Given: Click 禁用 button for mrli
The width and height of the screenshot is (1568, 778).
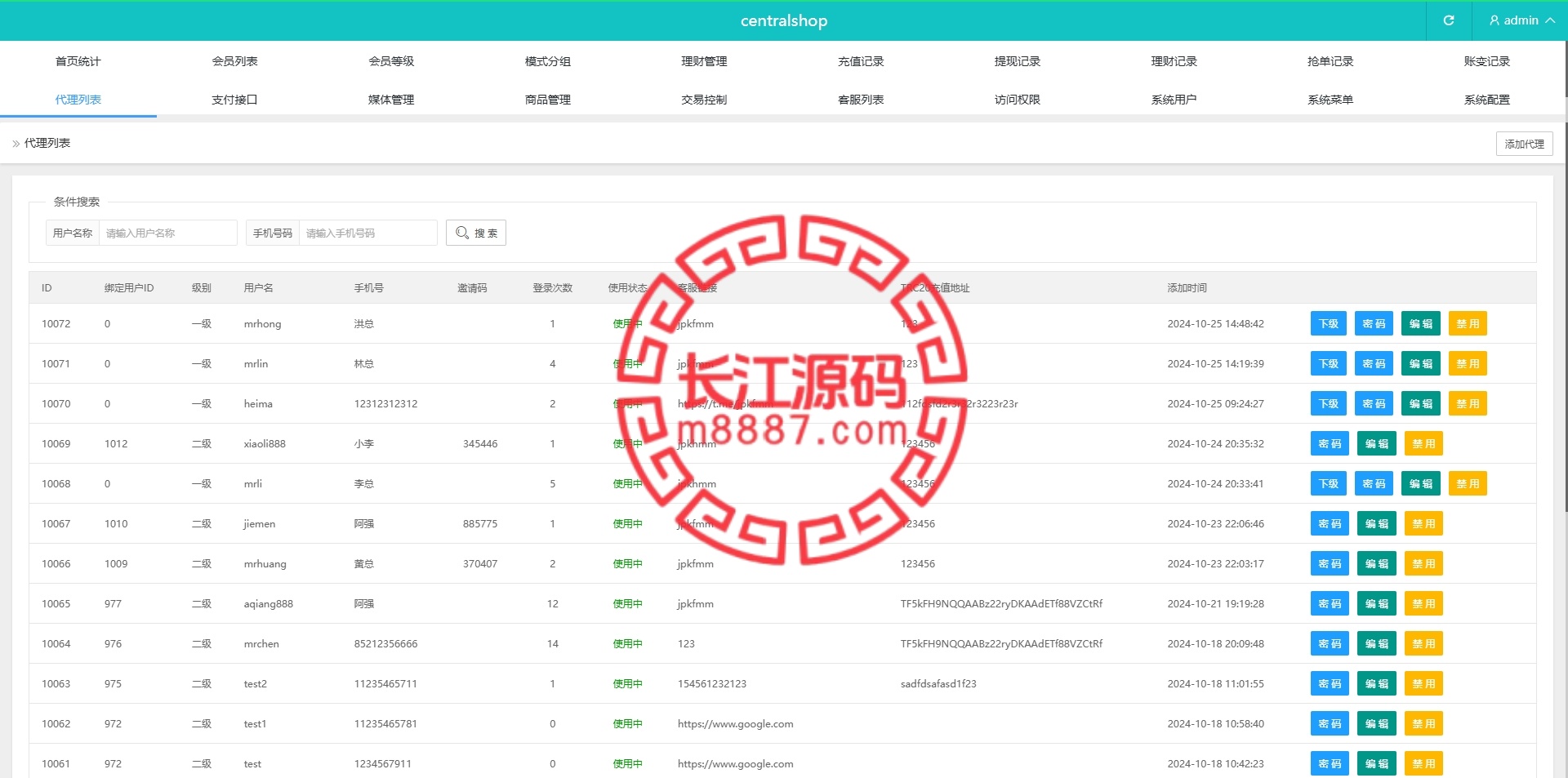Looking at the screenshot, I should 1468,483.
